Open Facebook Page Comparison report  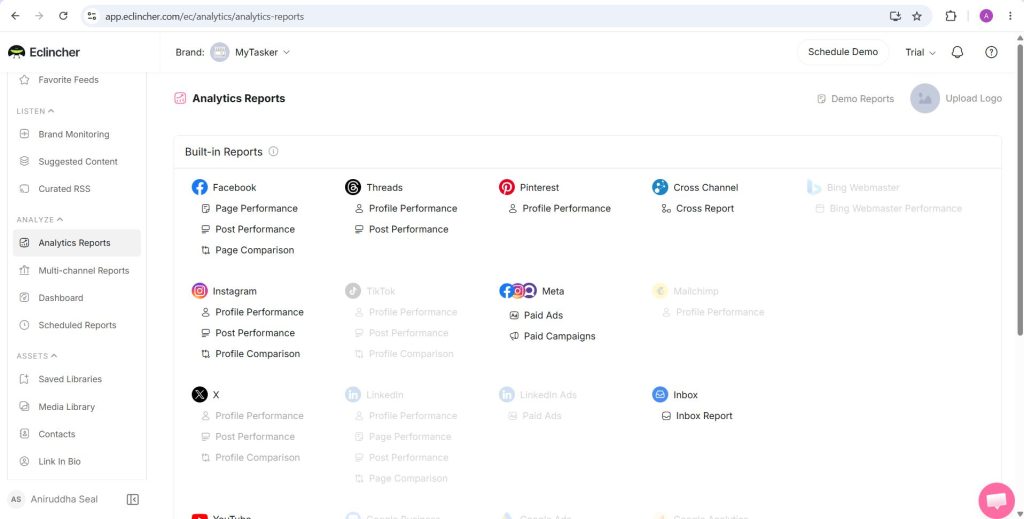point(248,250)
